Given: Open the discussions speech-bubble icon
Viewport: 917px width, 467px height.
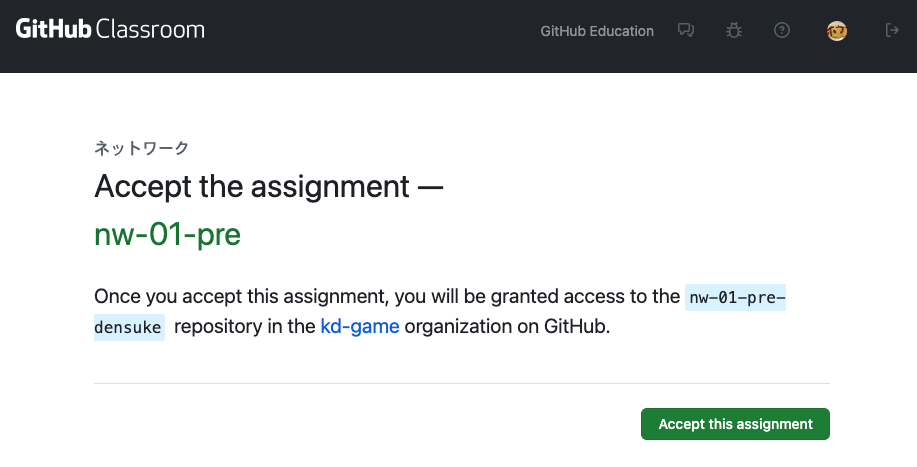Looking at the screenshot, I should [686, 30].
